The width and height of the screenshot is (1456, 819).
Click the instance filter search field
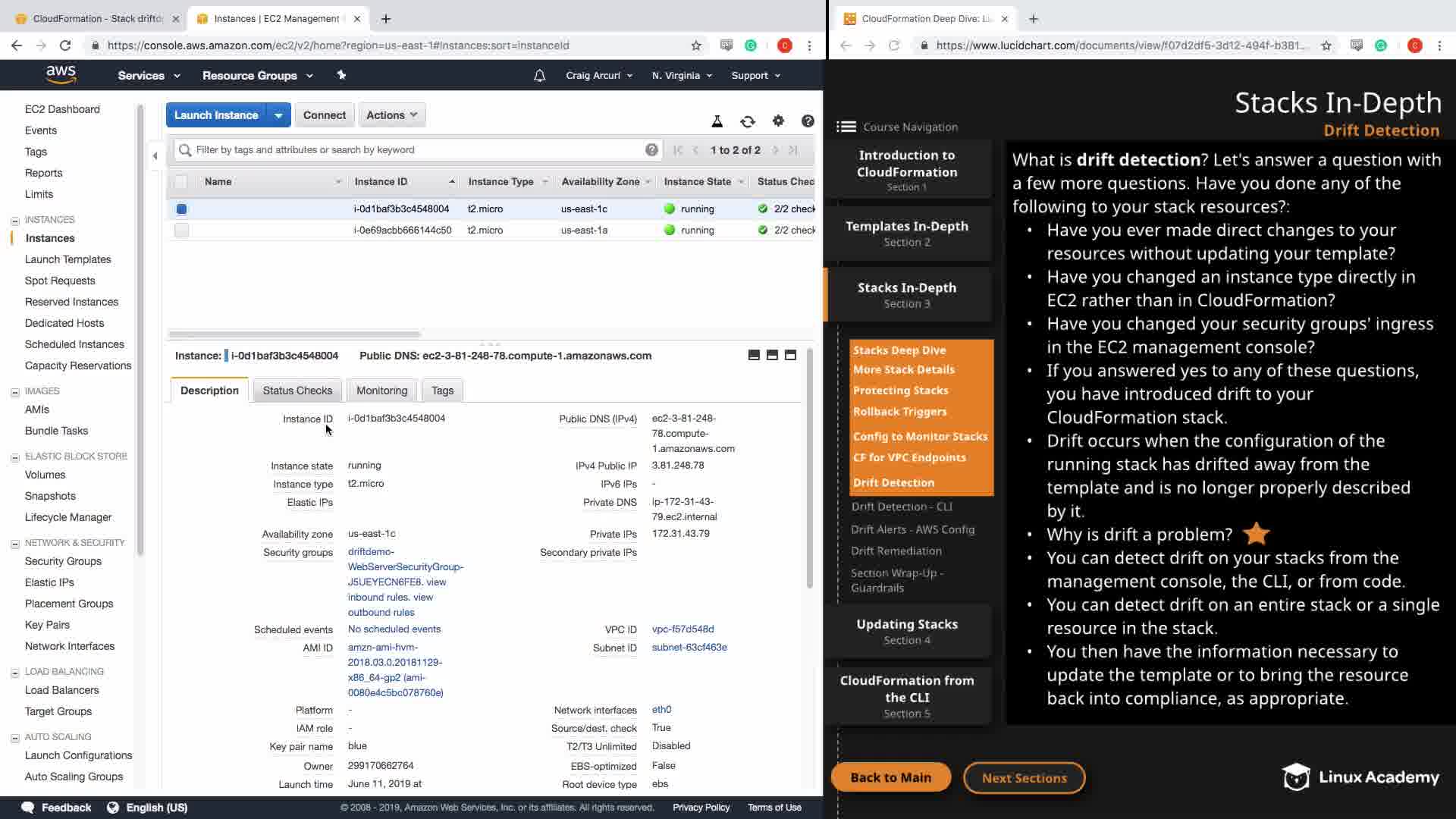click(417, 150)
